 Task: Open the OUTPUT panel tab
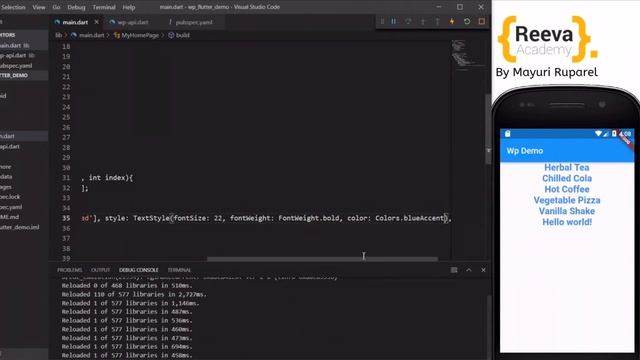pos(100,270)
